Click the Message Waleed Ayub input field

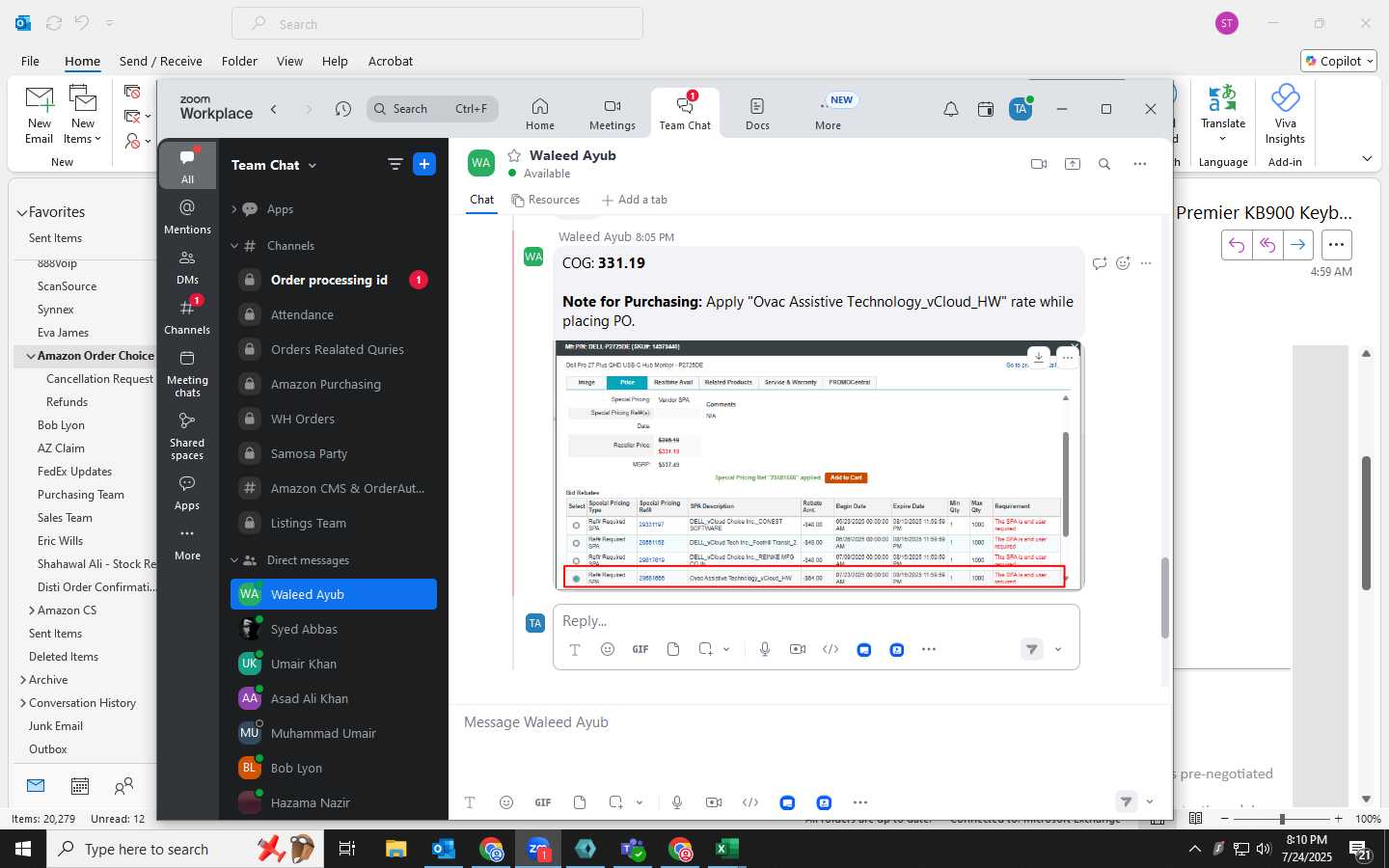point(810,722)
